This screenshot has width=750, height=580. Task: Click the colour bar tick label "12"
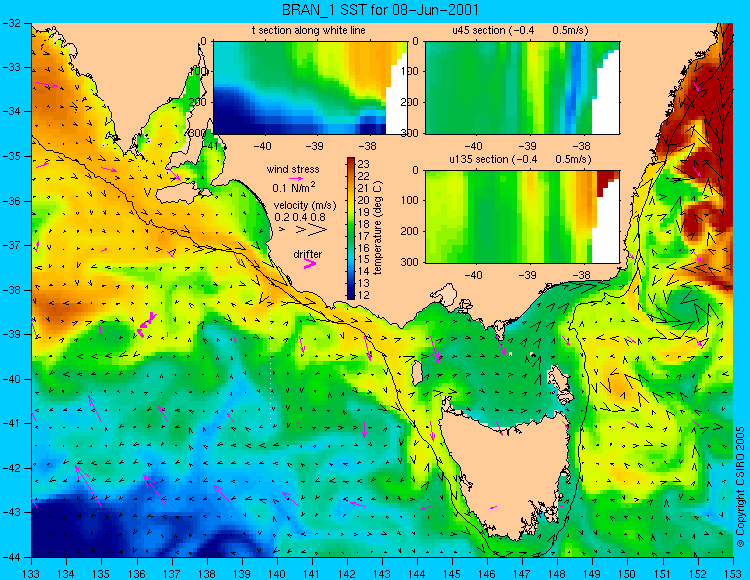point(364,295)
